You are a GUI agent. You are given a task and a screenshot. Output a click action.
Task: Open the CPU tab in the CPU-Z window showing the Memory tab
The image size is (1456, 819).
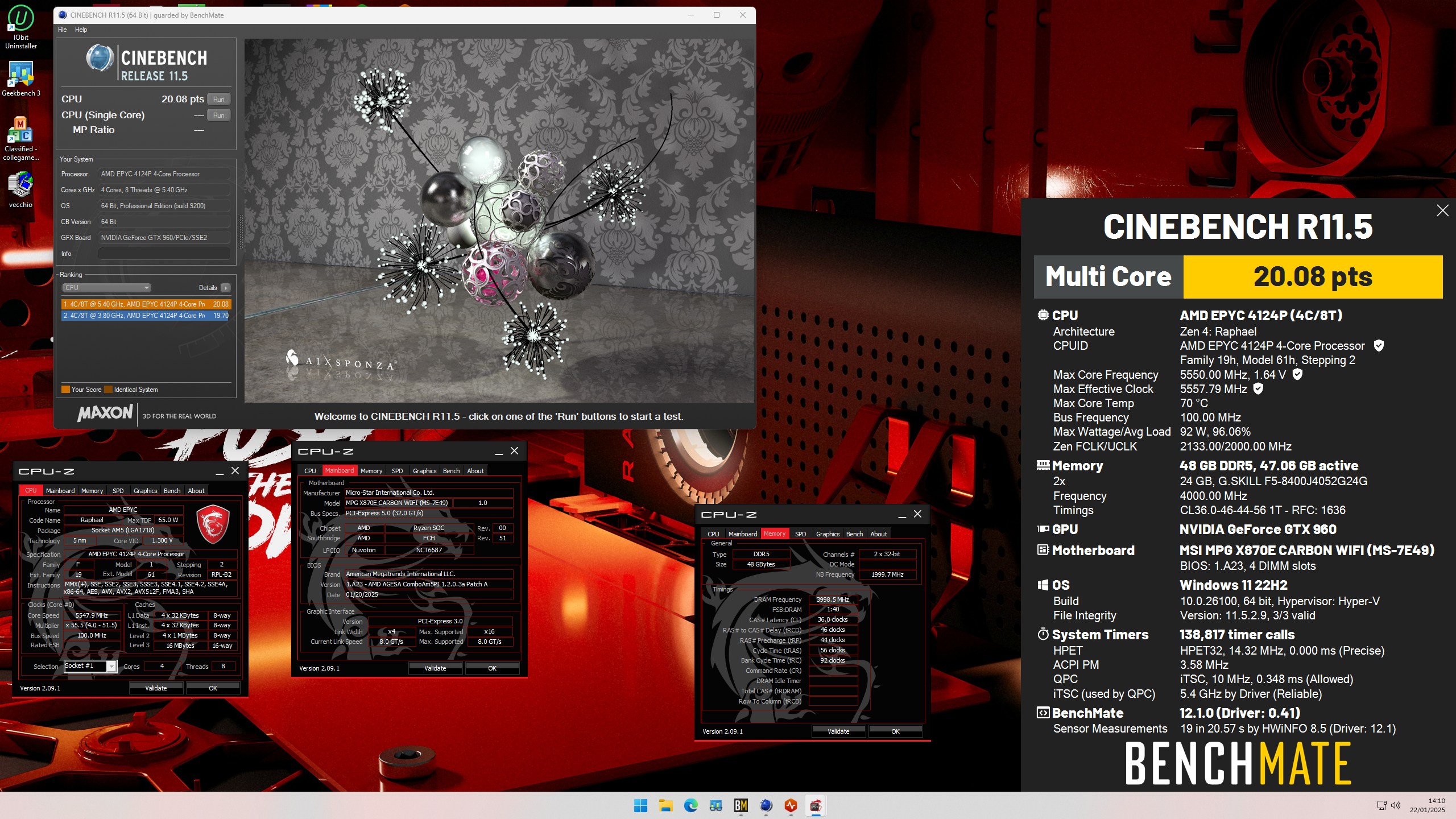pos(713,533)
